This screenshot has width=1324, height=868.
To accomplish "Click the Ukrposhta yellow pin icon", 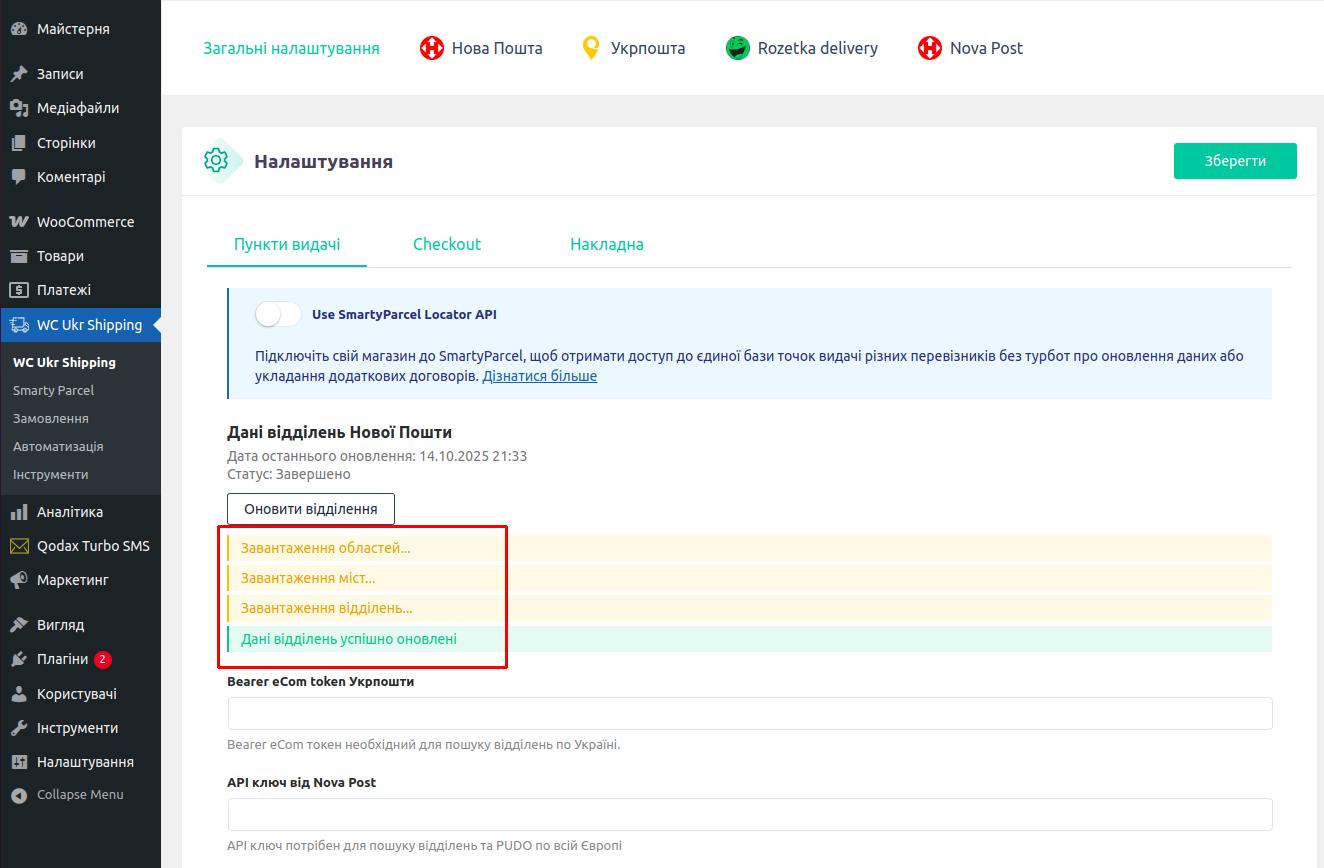I will click(591, 48).
